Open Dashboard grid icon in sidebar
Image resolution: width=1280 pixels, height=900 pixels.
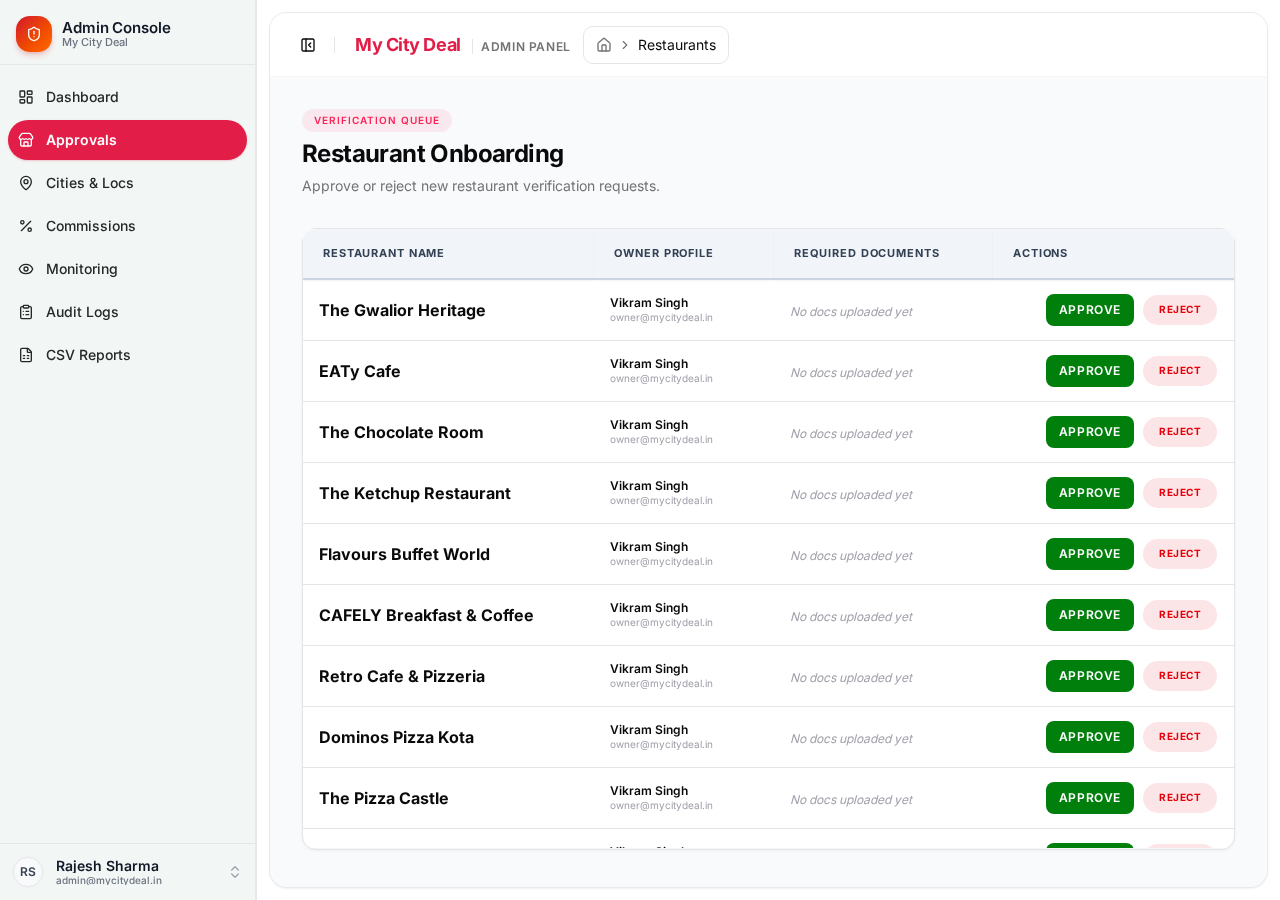click(26, 97)
